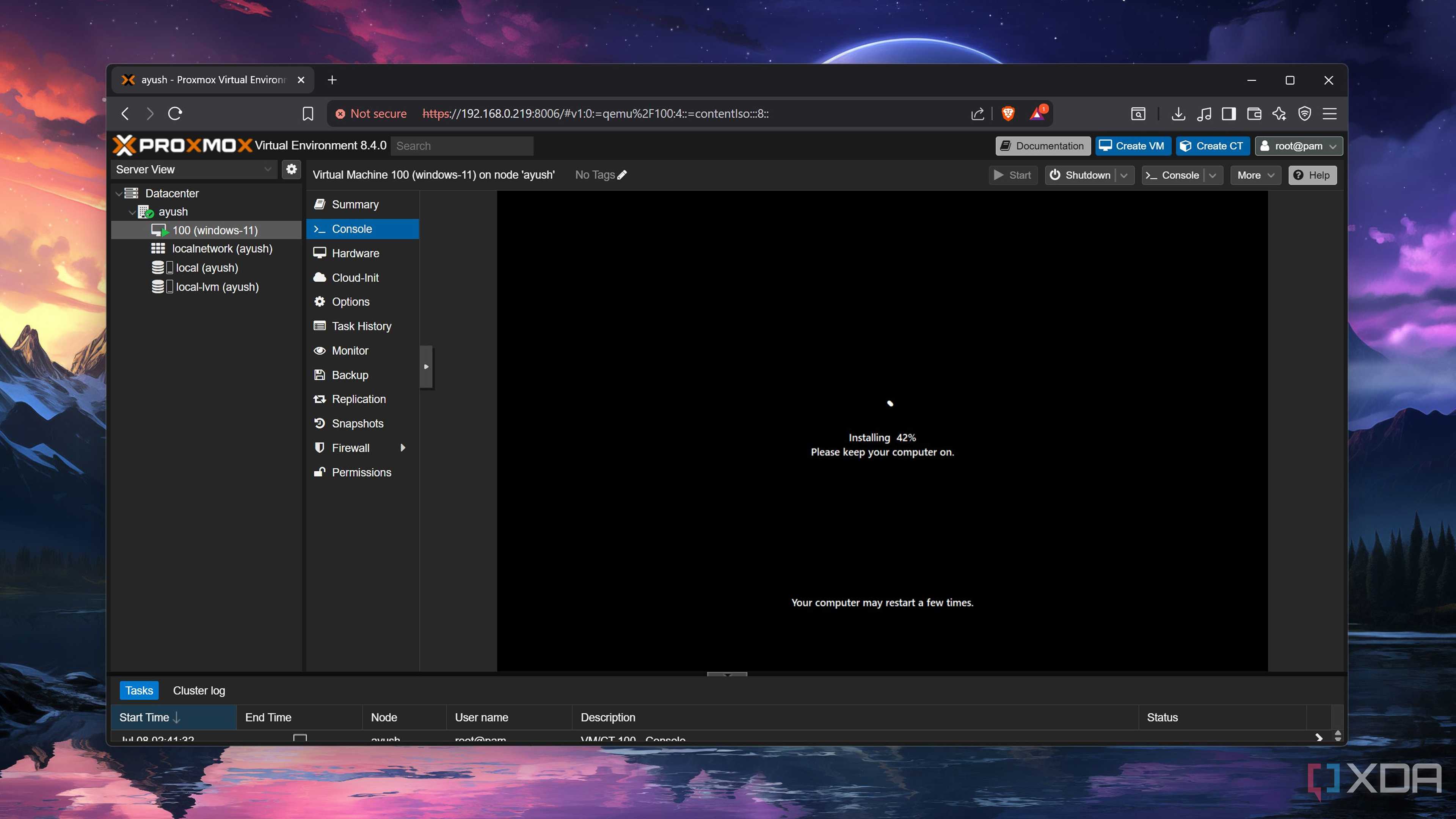Sort tasks by Start Time column

tap(174, 717)
